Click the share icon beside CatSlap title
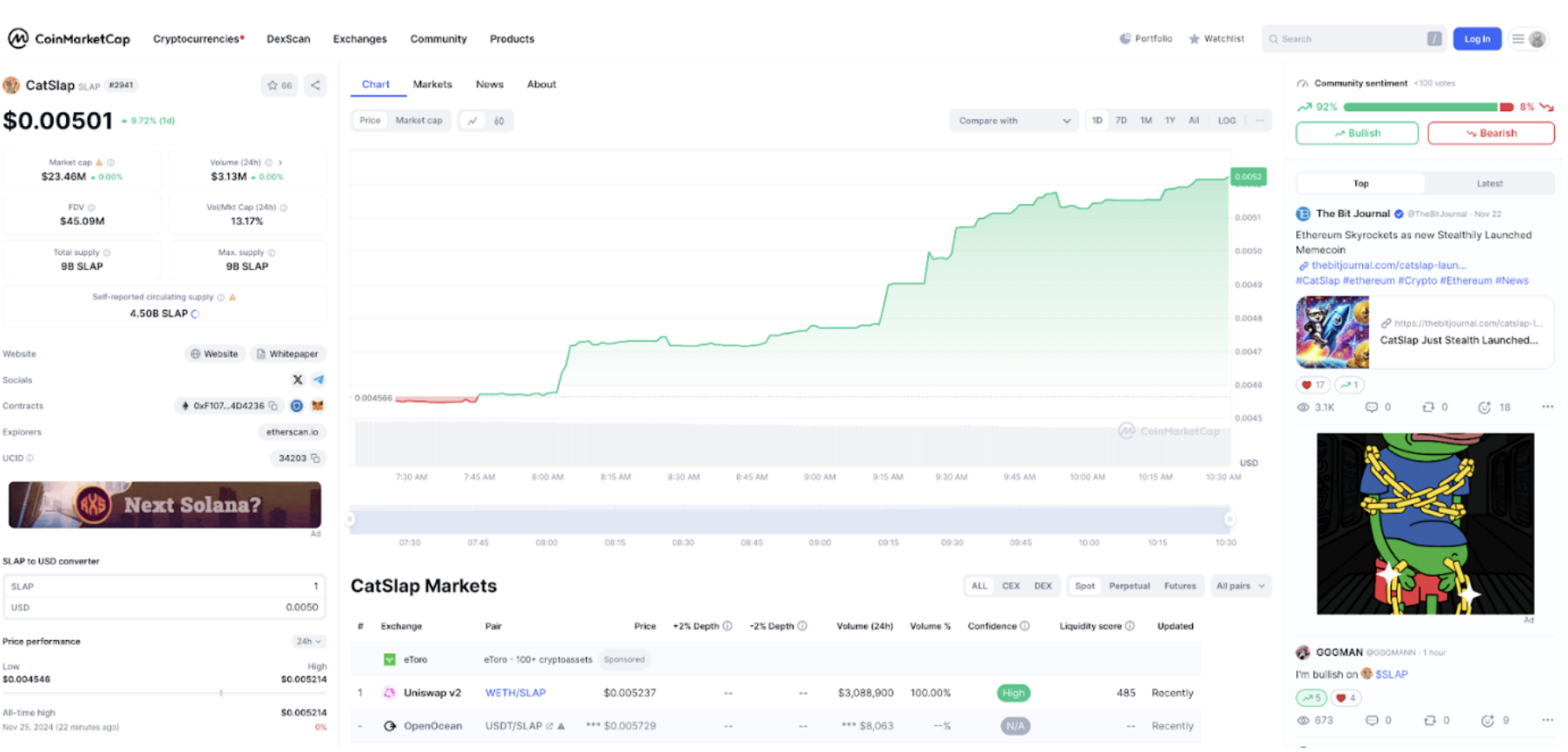1568x752 pixels. (x=315, y=85)
